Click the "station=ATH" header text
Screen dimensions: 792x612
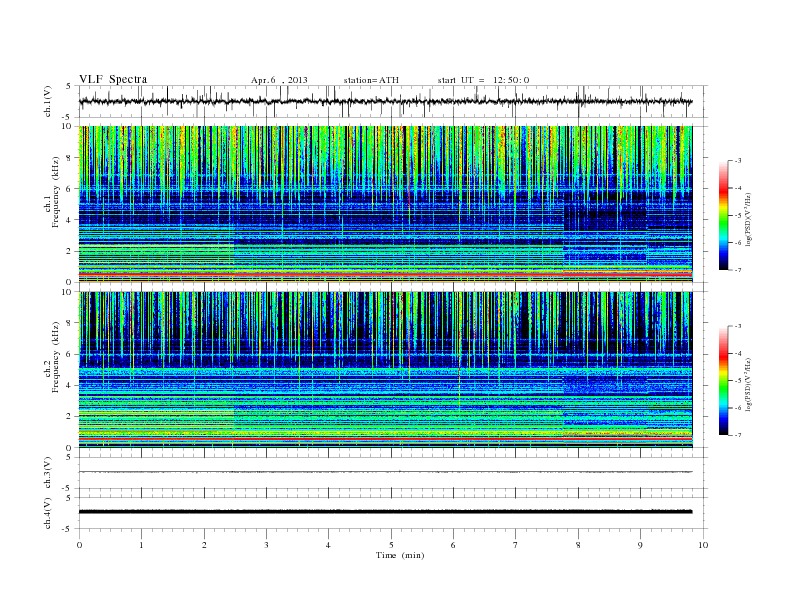coord(371,80)
